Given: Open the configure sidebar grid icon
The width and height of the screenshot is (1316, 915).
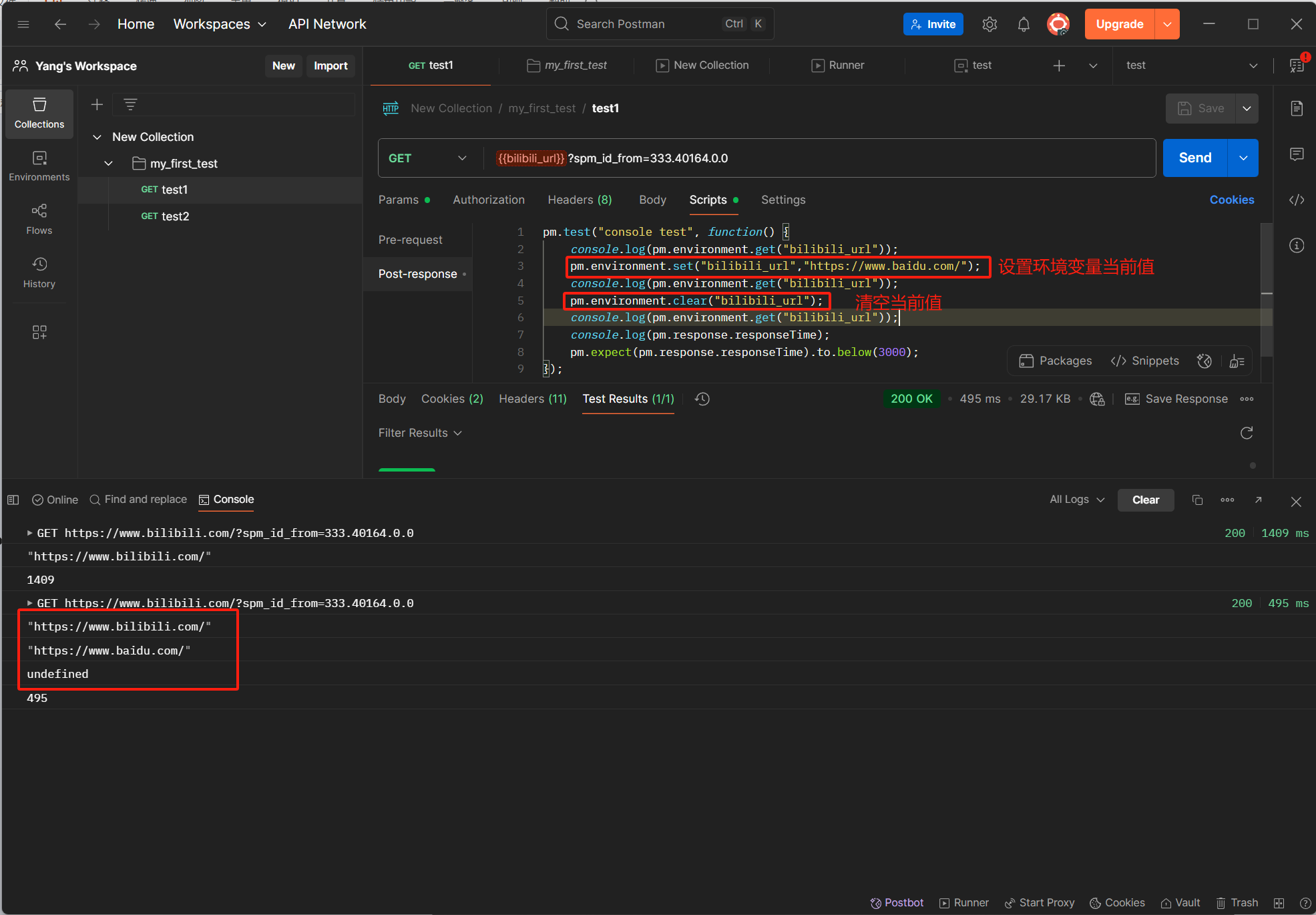Looking at the screenshot, I should pos(39,332).
